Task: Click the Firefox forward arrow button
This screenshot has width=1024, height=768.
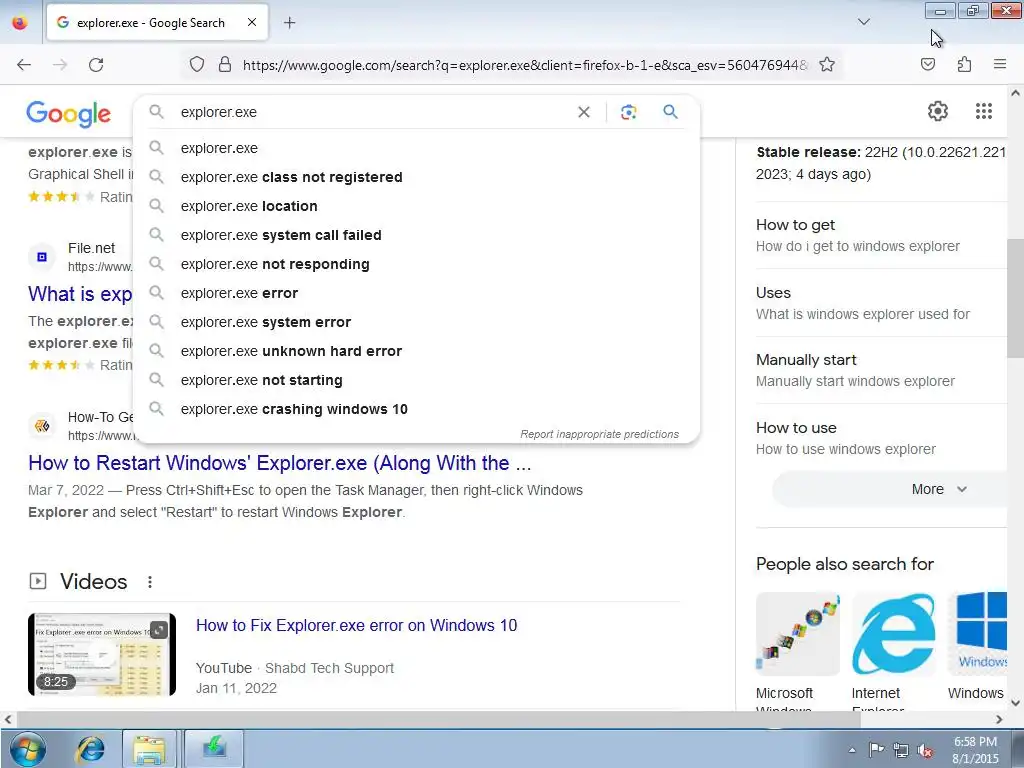Action: 60,65
